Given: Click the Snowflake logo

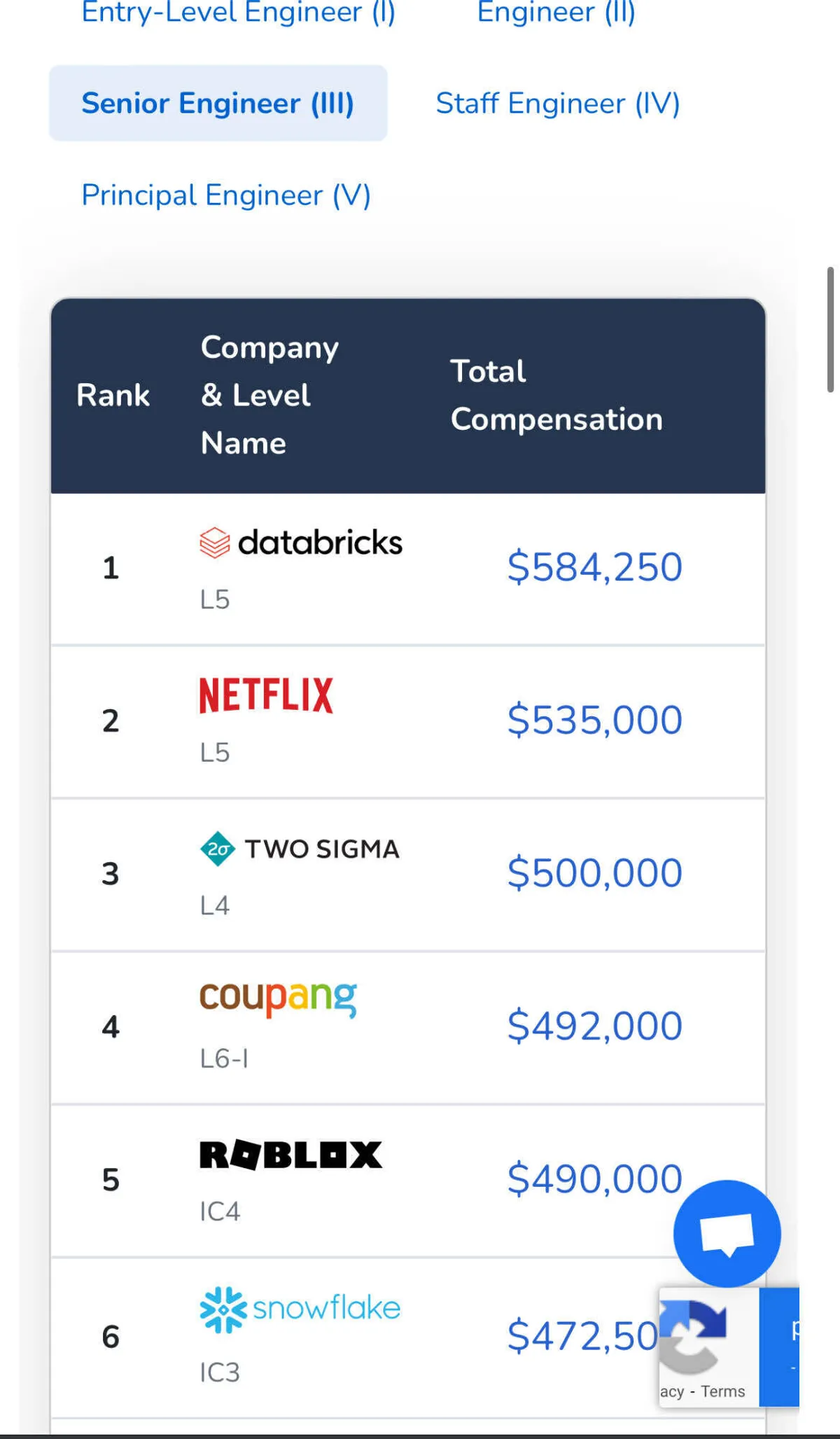Looking at the screenshot, I should pyautogui.click(x=300, y=1309).
